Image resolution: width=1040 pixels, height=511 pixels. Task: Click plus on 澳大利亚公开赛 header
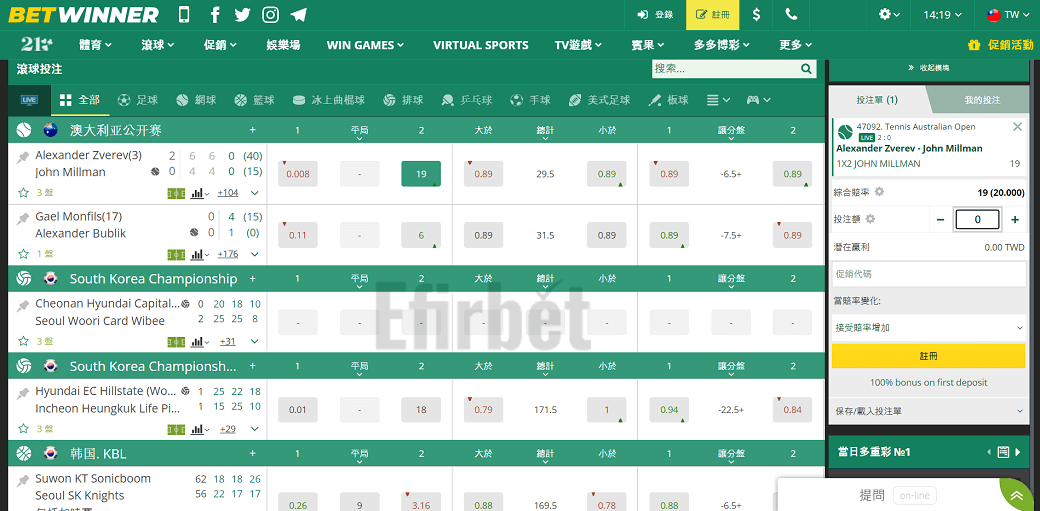pos(252,130)
